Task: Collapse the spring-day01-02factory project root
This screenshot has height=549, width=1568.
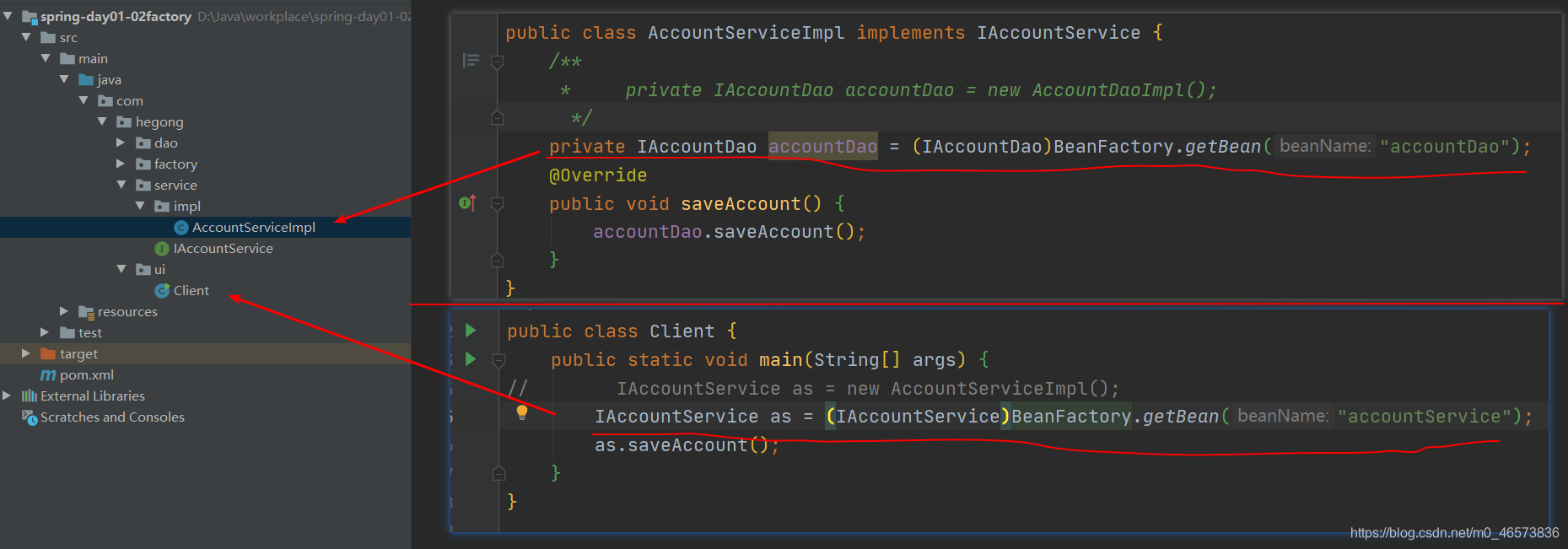Action: click(8, 16)
